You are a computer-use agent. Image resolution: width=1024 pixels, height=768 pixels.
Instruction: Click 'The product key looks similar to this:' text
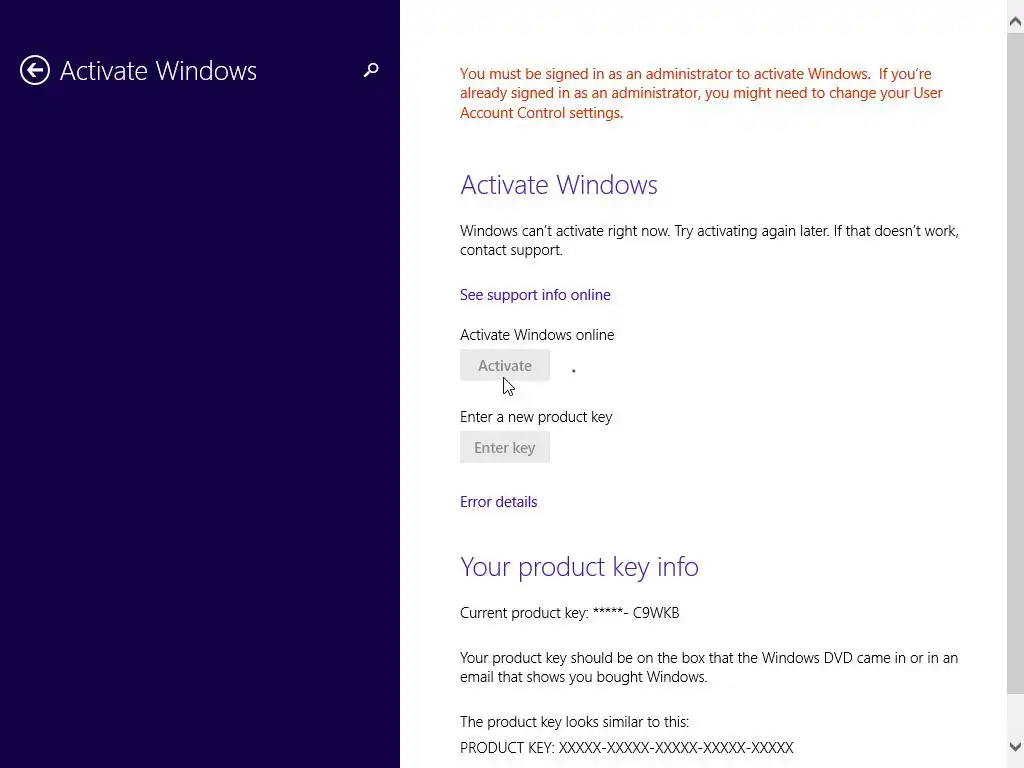574,722
